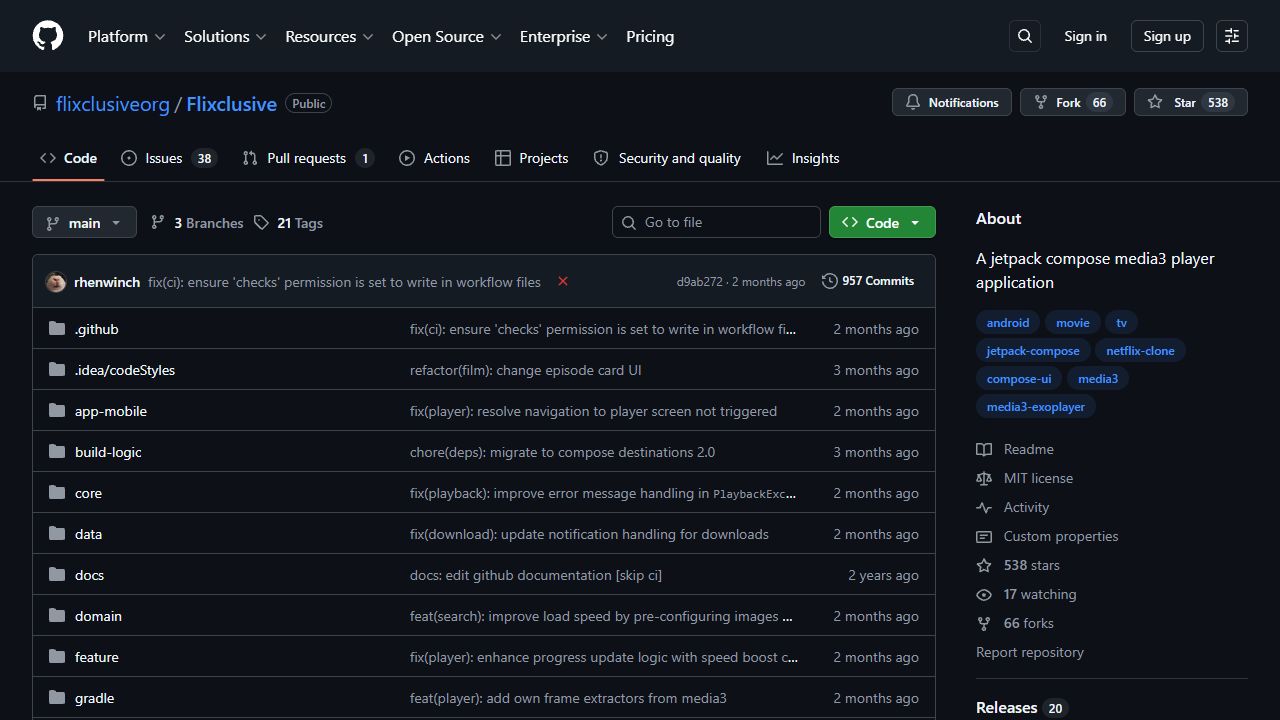Click the scale icon beside MIT license
This screenshot has width=1280, height=720.
click(984, 479)
